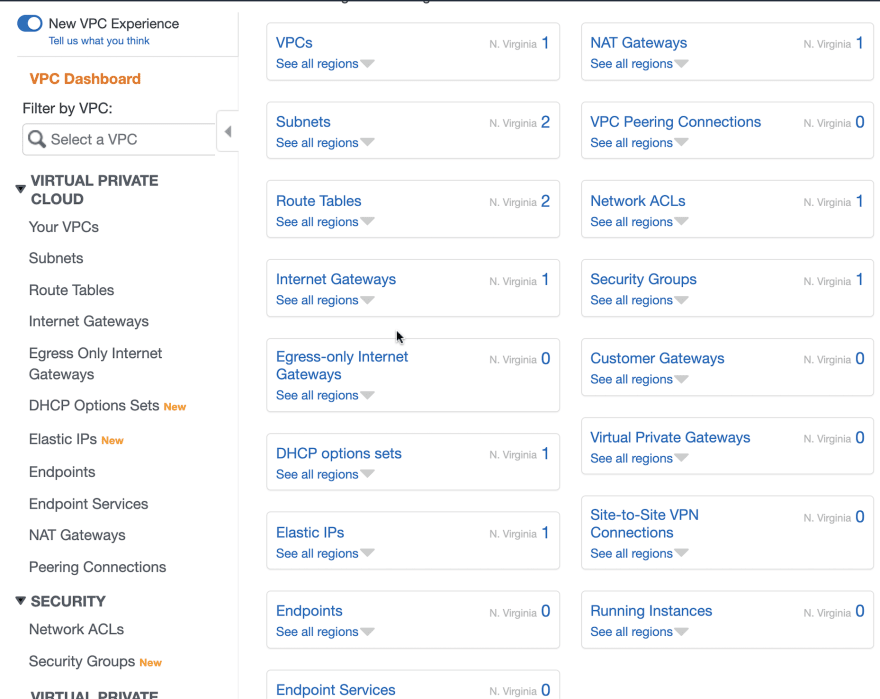Click the Running Instances card count 0
This screenshot has height=699, width=880.
point(860,611)
